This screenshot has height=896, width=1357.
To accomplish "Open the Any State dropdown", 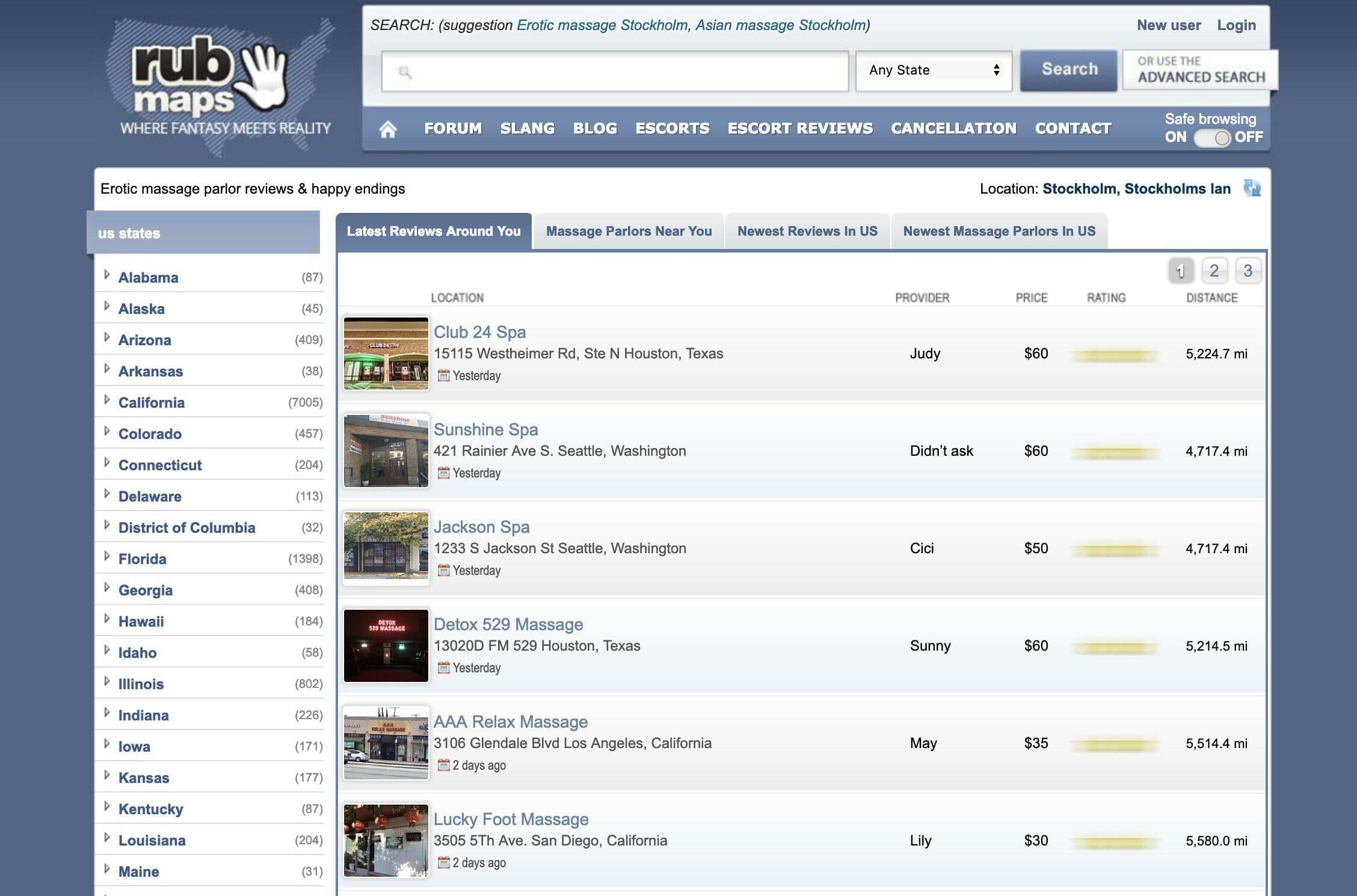I will tap(934, 70).
